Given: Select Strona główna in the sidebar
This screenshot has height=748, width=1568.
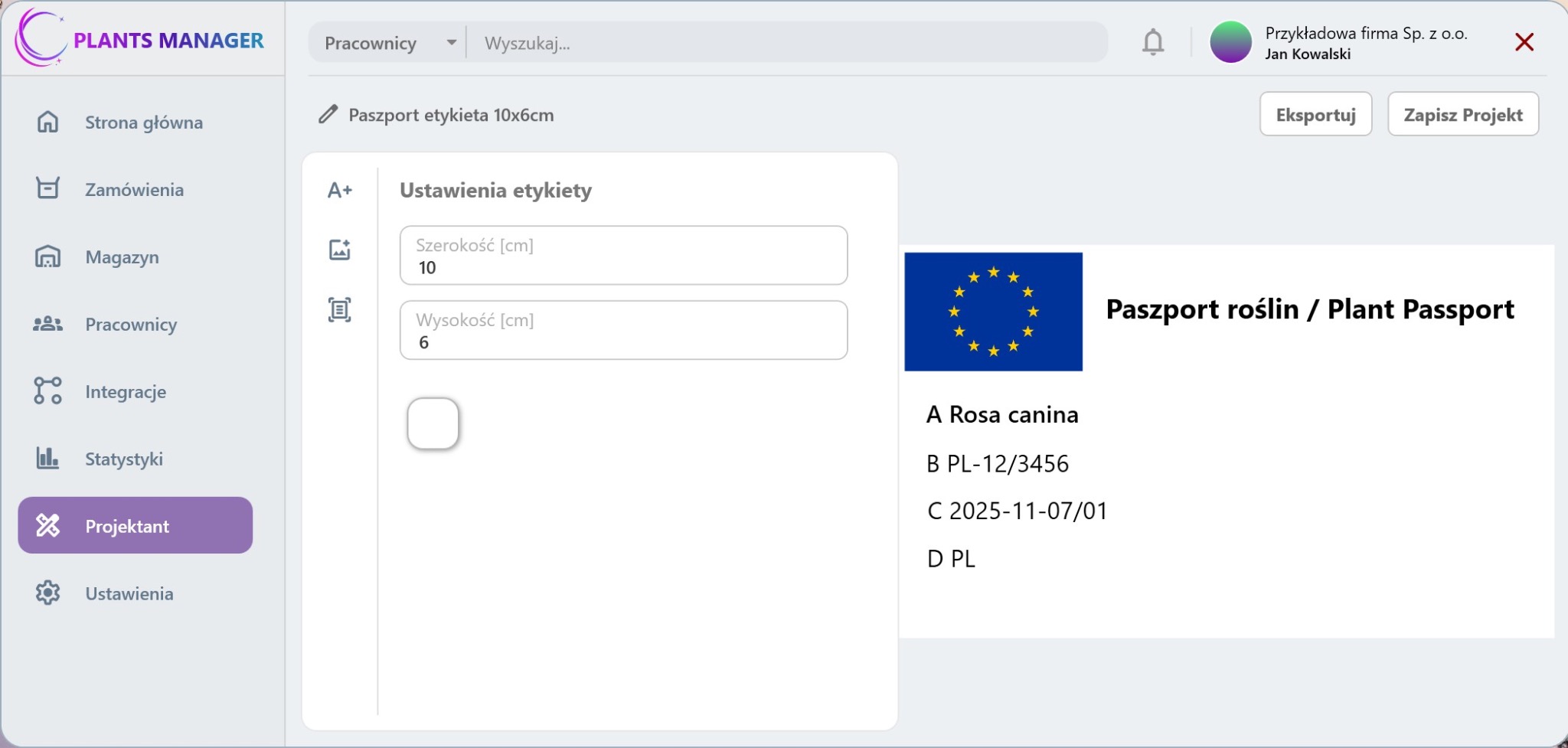Looking at the screenshot, I should click(x=48, y=122).
